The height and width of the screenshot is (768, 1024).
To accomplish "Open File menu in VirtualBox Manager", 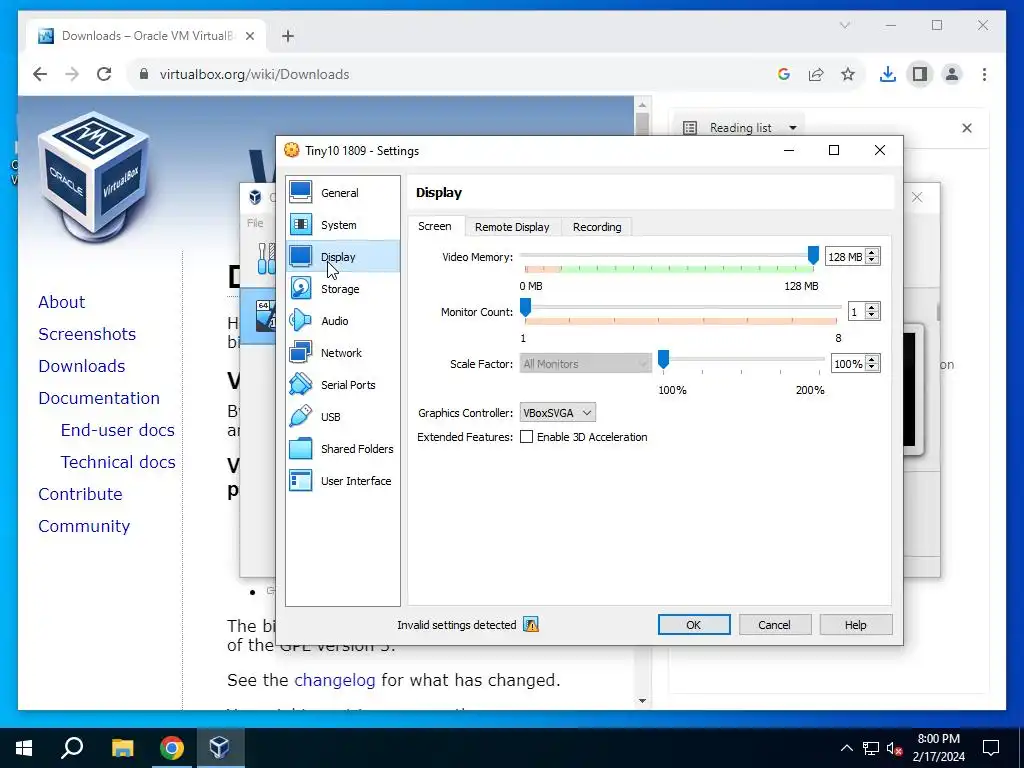I will point(255,223).
